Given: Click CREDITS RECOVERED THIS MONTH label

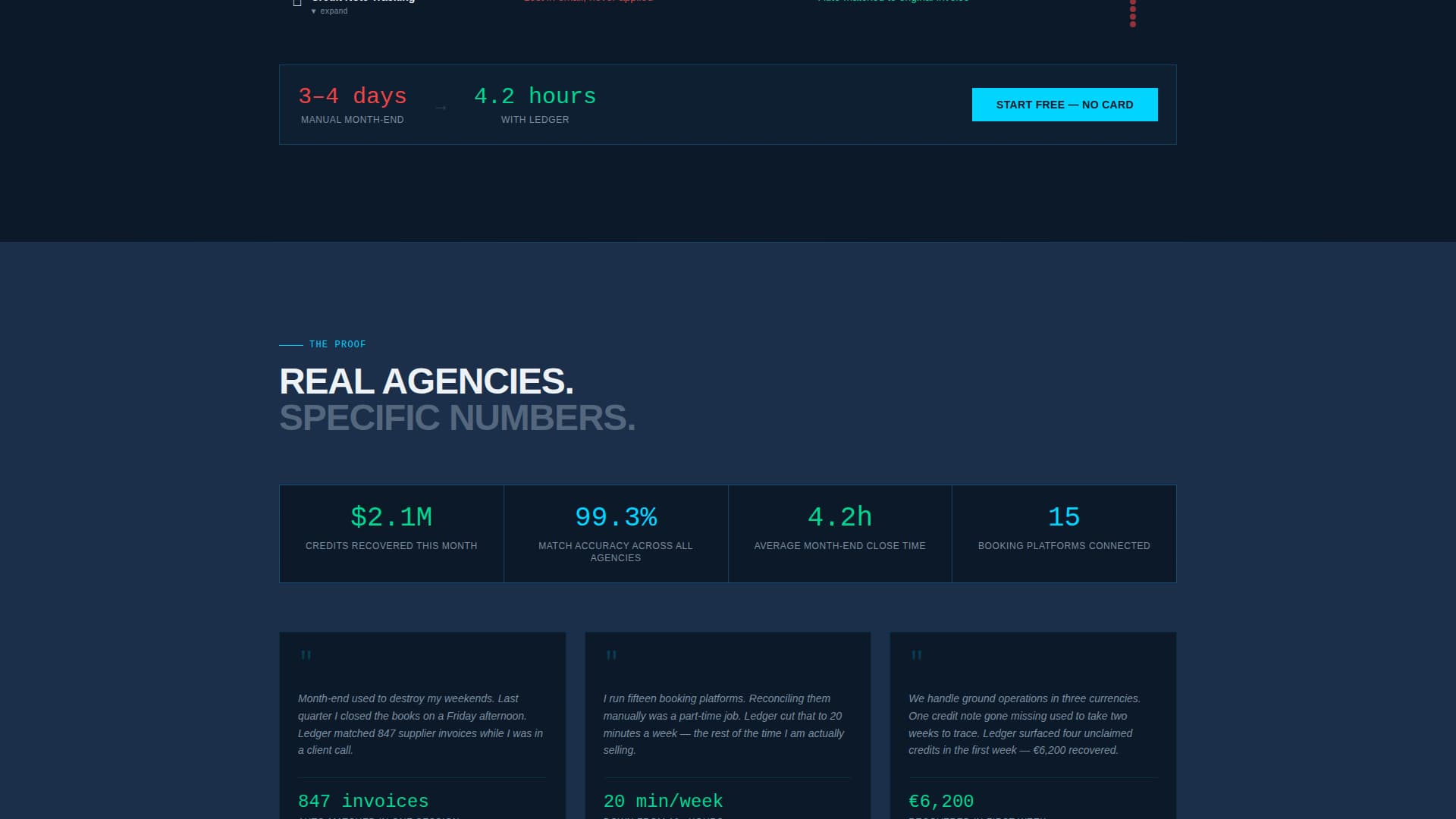Looking at the screenshot, I should pos(391,546).
